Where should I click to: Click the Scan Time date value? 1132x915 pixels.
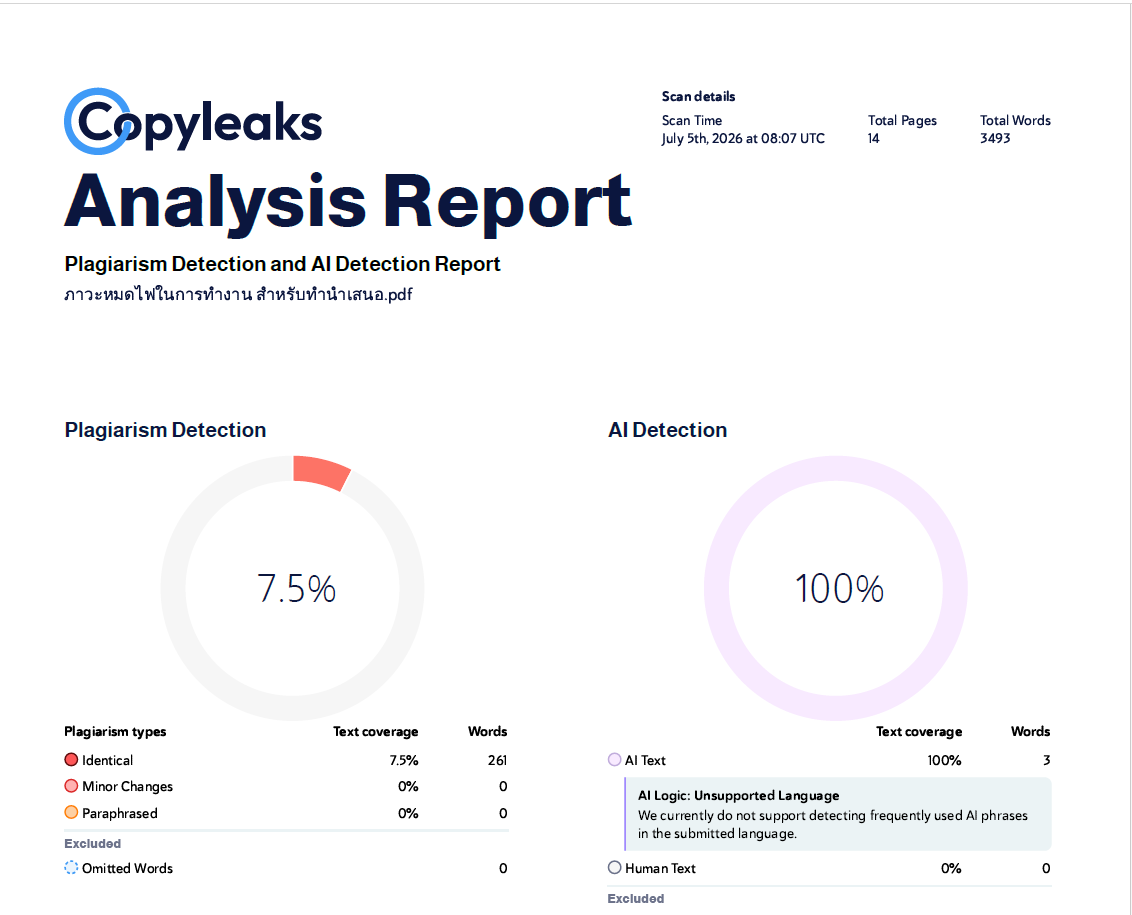coord(743,139)
